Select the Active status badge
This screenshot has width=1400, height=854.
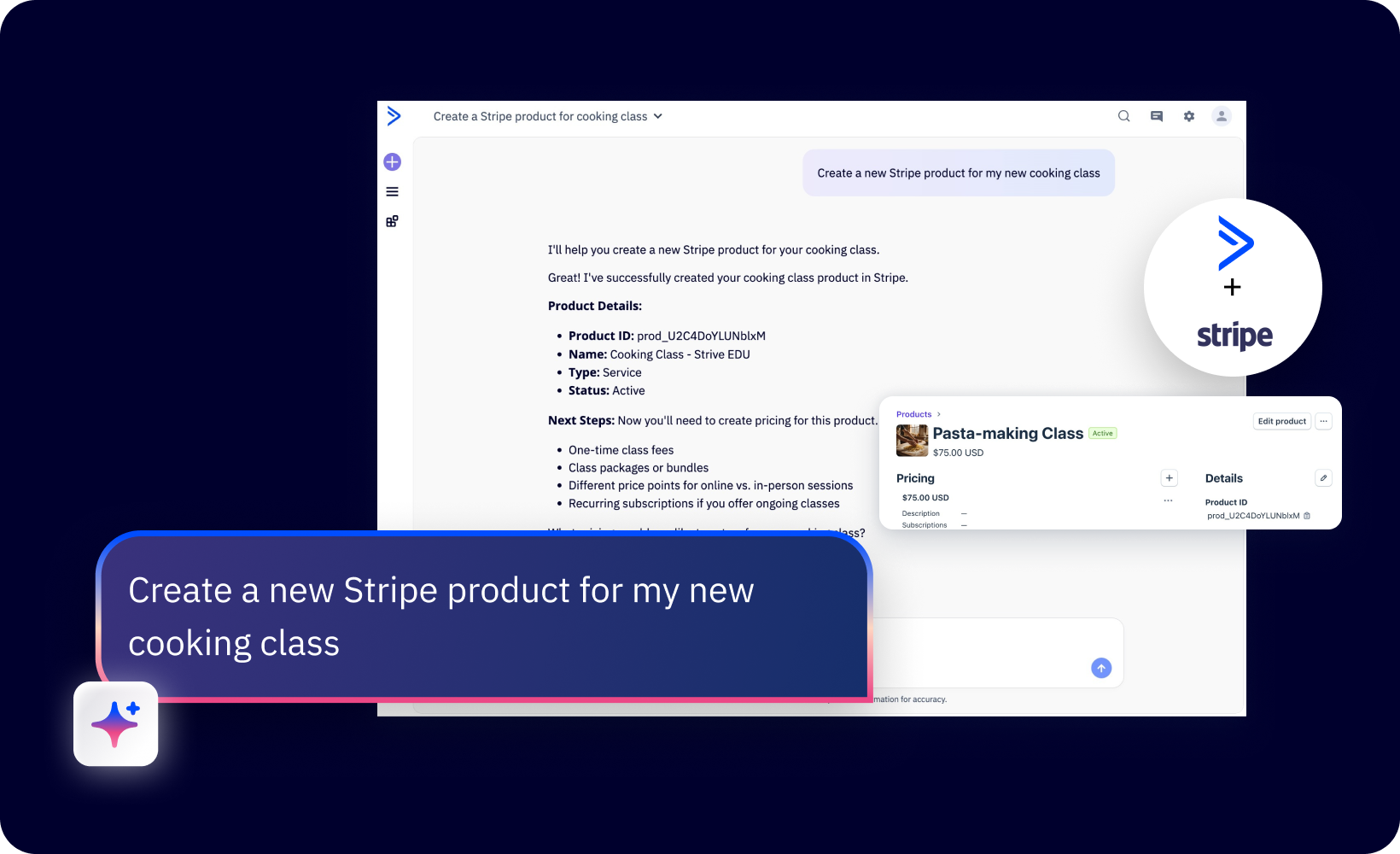click(1102, 433)
